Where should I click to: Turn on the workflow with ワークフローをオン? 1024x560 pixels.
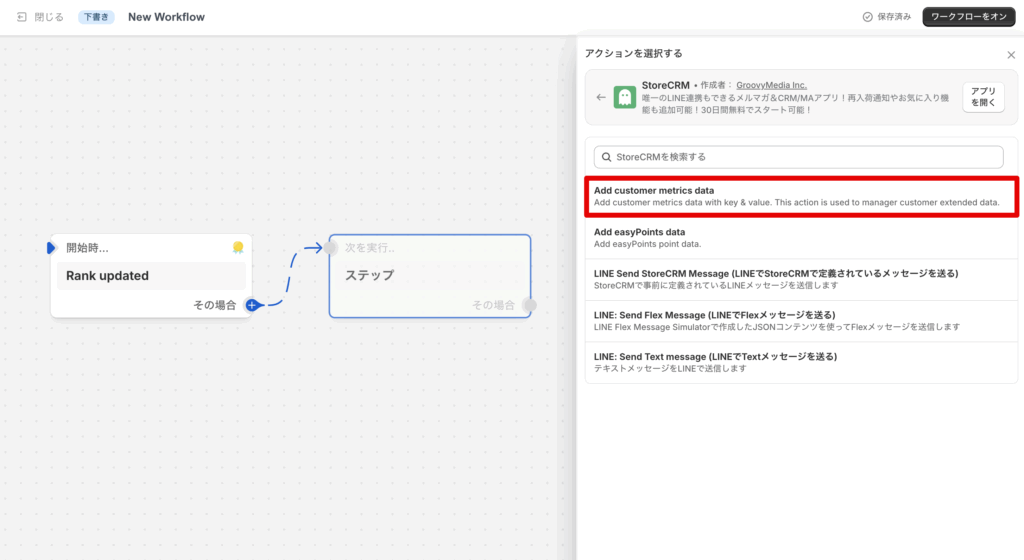pos(968,17)
